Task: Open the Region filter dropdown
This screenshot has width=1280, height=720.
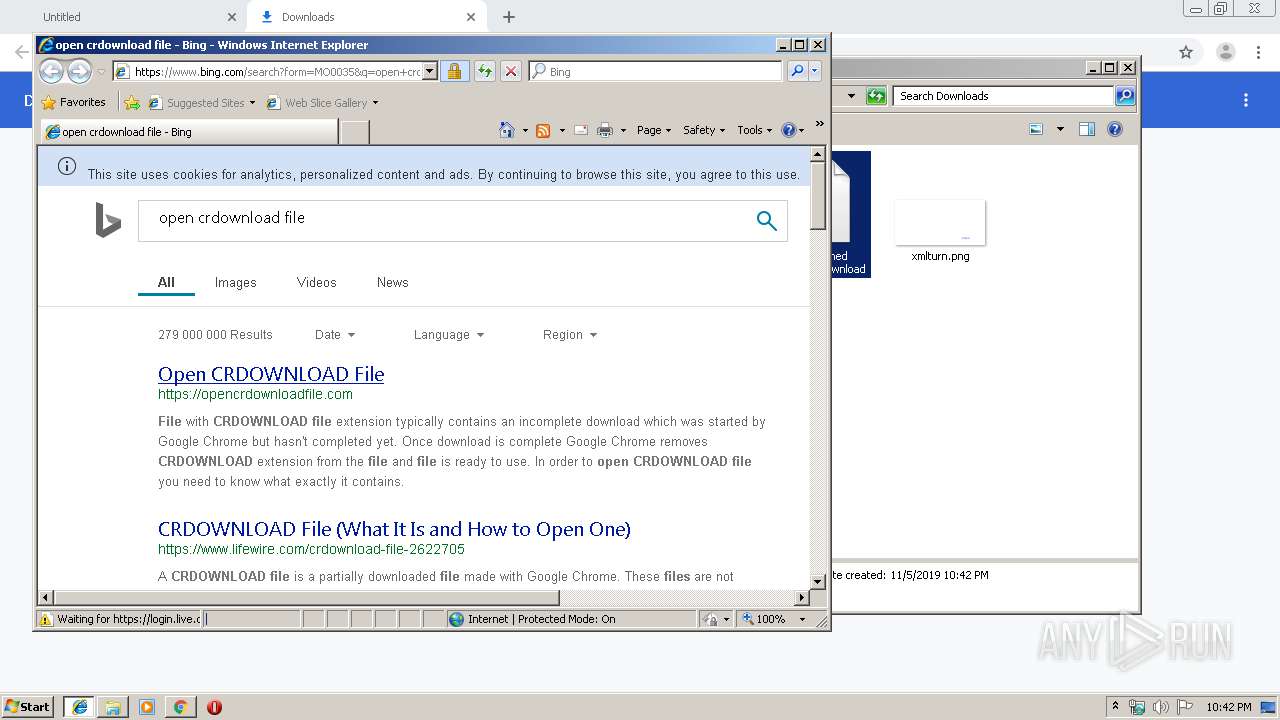Action: tap(570, 335)
